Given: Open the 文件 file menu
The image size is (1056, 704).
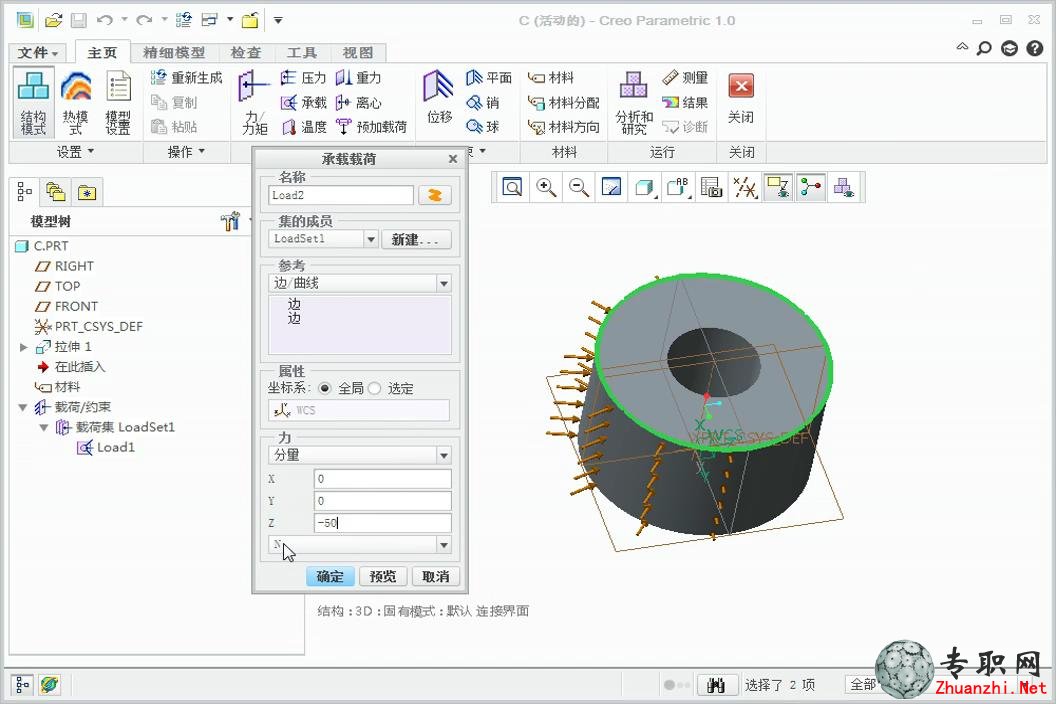Looking at the screenshot, I should 38,53.
